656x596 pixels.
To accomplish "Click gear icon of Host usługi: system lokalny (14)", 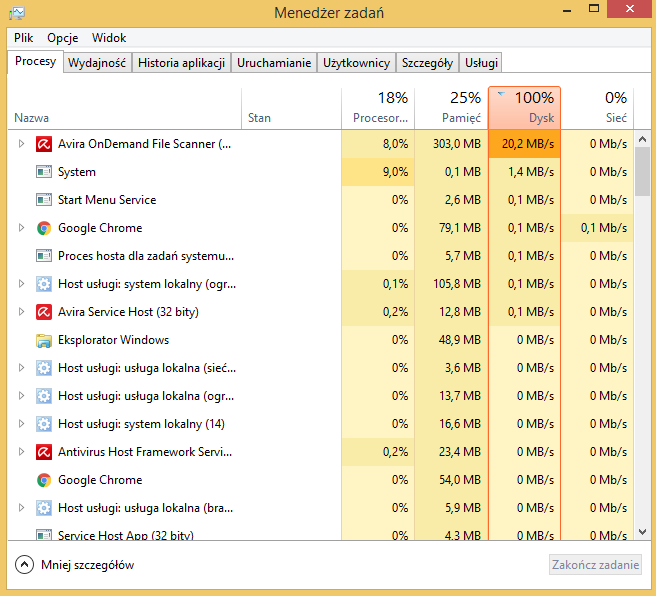I will click(44, 424).
